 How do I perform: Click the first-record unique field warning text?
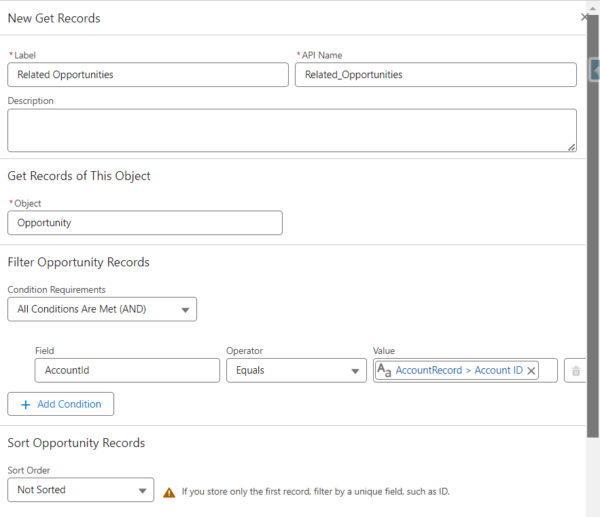tap(316, 492)
